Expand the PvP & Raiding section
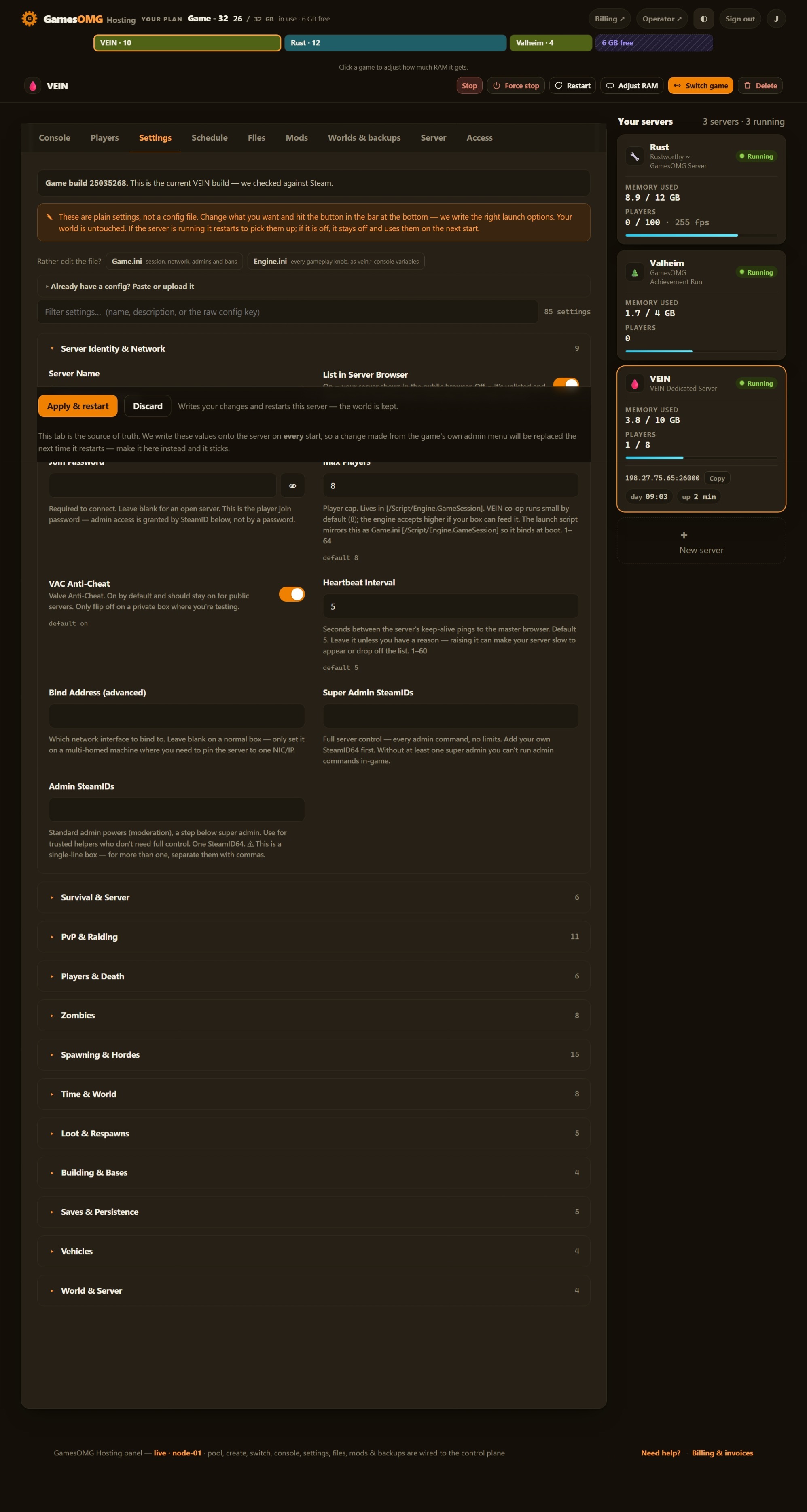Screen dimensions: 807x1512 (x=313, y=937)
